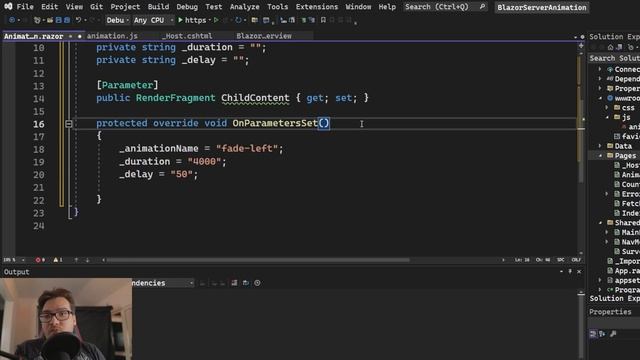Click the OnParametersSet method name

pyautogui.click(x=275, y=123)
